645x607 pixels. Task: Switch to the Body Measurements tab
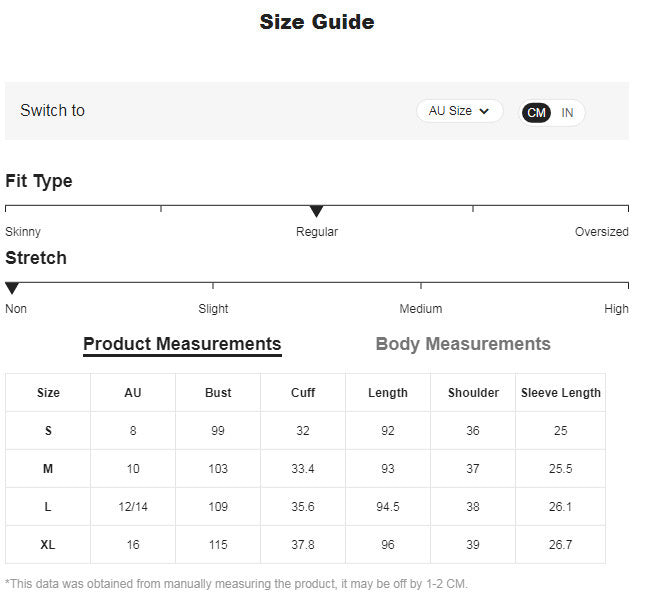pos(463,344)
